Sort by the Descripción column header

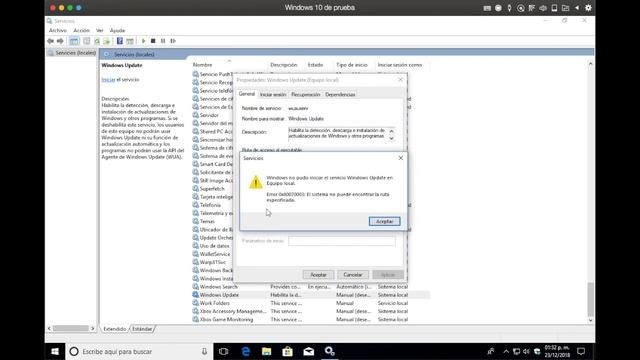287,65
